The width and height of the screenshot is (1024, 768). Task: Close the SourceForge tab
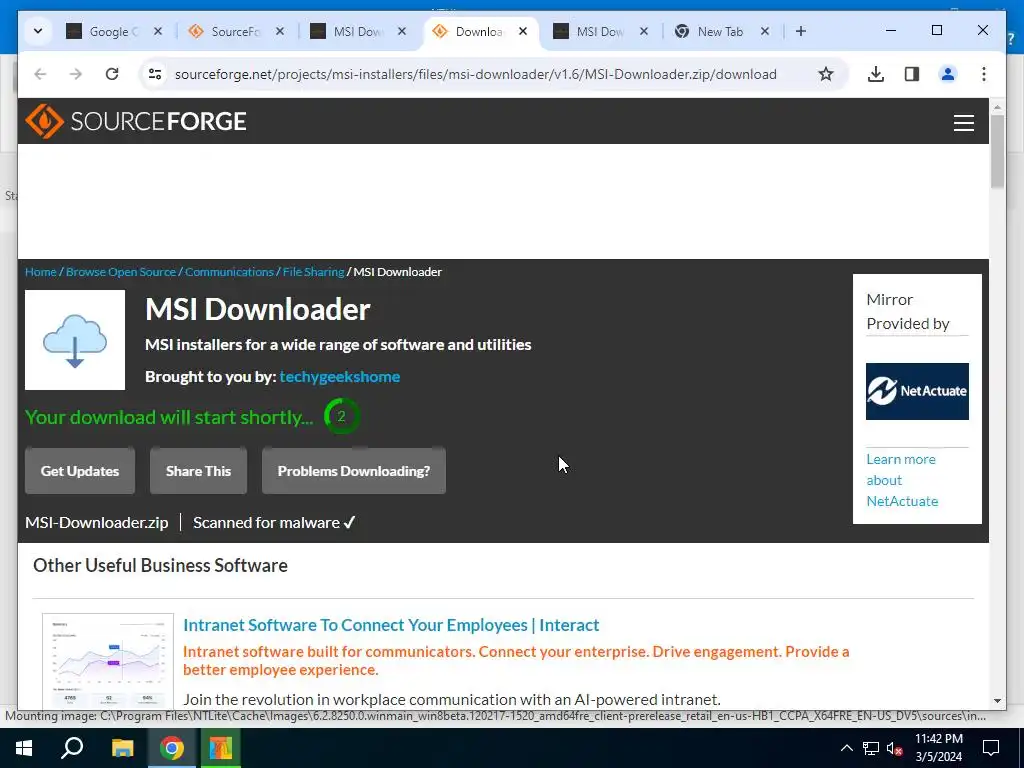click(280, 31)
